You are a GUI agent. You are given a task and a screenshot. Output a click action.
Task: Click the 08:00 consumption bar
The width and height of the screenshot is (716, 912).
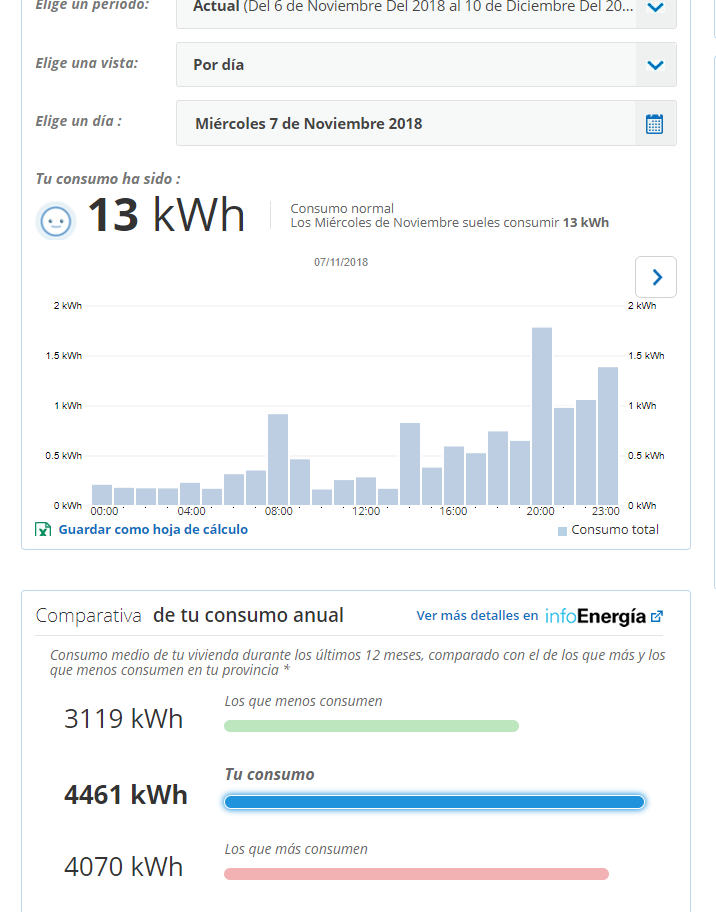278,459
